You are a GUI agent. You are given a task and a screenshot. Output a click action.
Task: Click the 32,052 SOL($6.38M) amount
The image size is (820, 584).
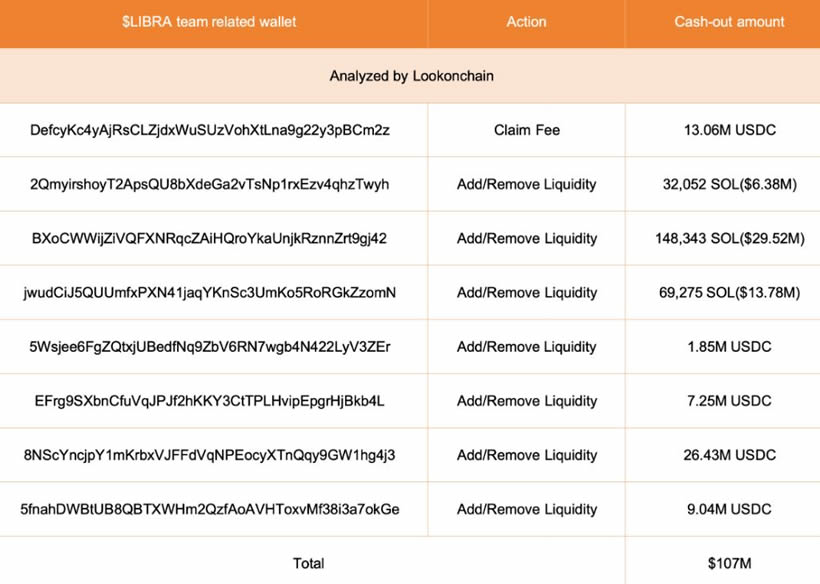(x=728, y=184)
